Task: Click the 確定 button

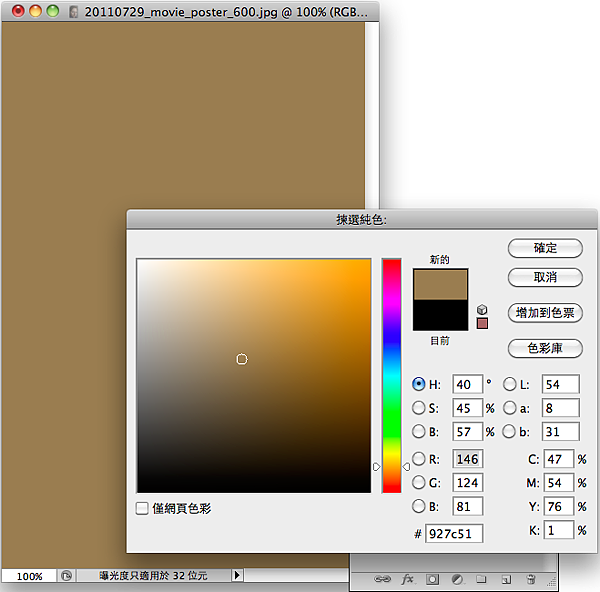Action: point(545,248)
